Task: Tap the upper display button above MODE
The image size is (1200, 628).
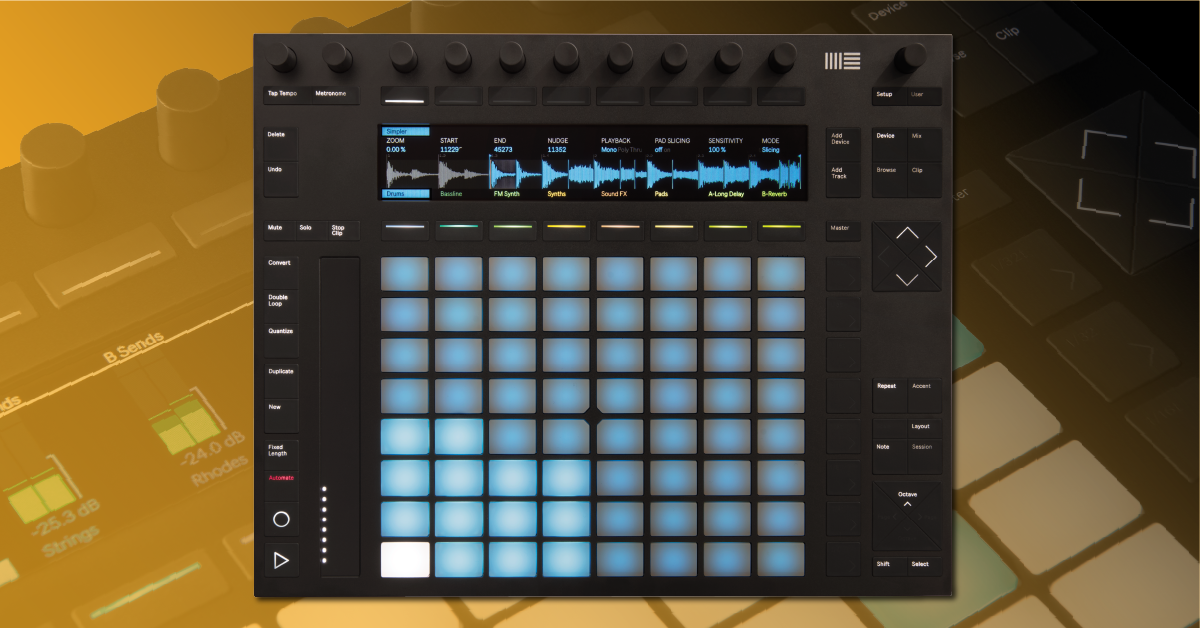Action: pos(781,97)
